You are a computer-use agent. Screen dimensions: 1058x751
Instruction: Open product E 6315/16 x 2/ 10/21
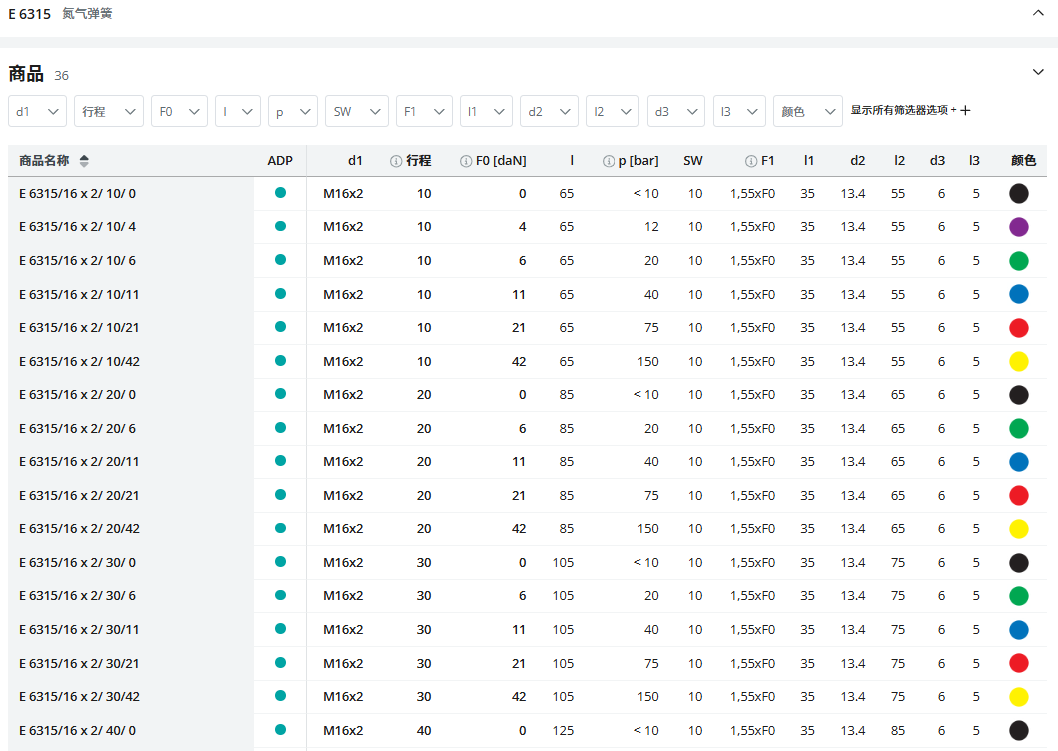pos(79,327)
